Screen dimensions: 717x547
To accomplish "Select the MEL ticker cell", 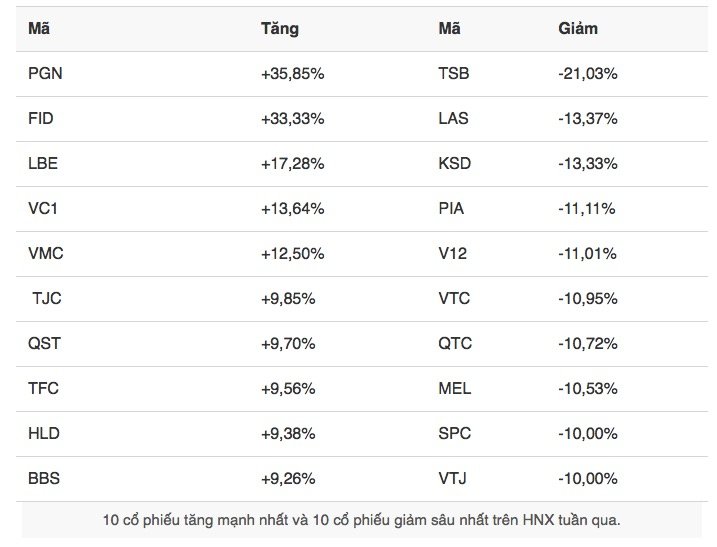I will tap(454, 389).
